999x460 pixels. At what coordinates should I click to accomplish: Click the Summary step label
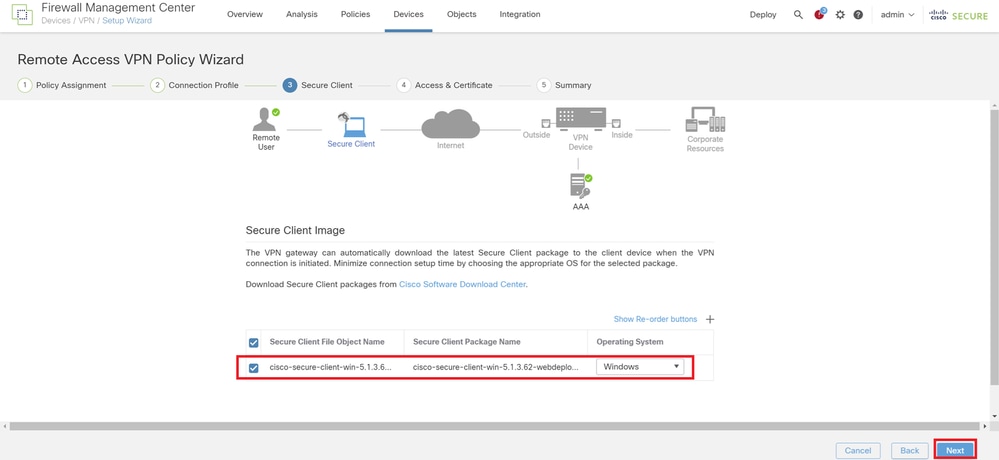point(573,85)
